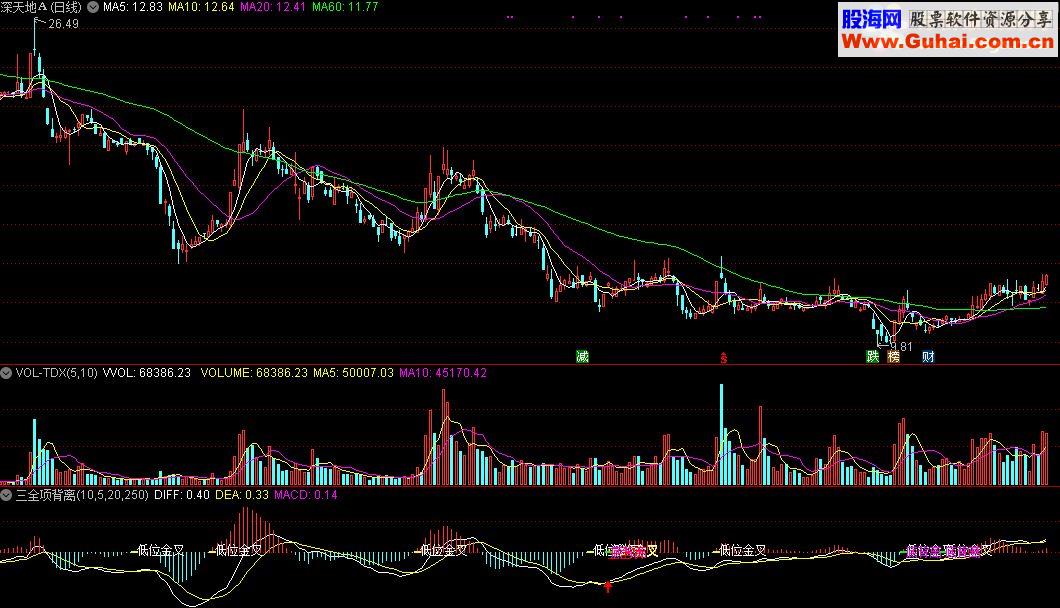Select the DIFF: 0.40 value

182,495
